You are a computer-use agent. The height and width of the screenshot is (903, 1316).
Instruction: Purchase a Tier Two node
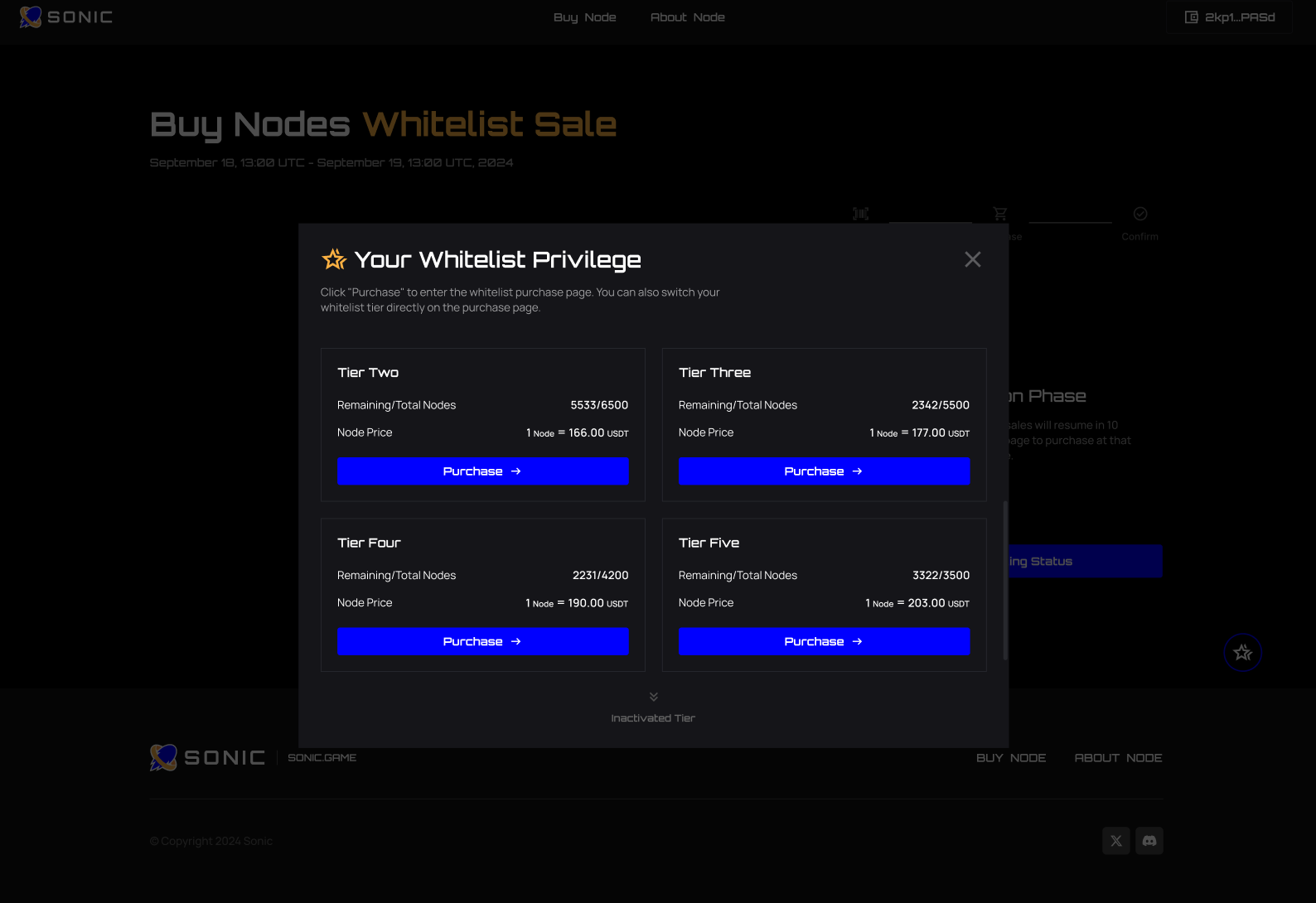click(482, 471)
